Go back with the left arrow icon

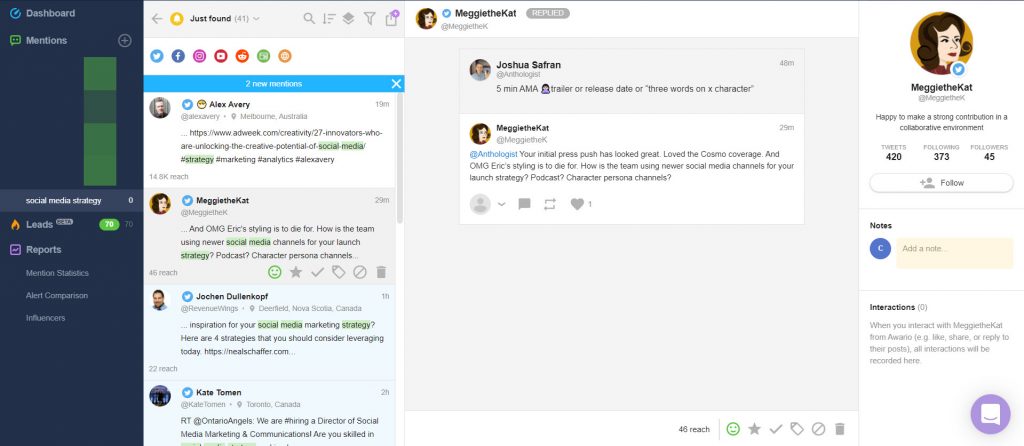157,19
